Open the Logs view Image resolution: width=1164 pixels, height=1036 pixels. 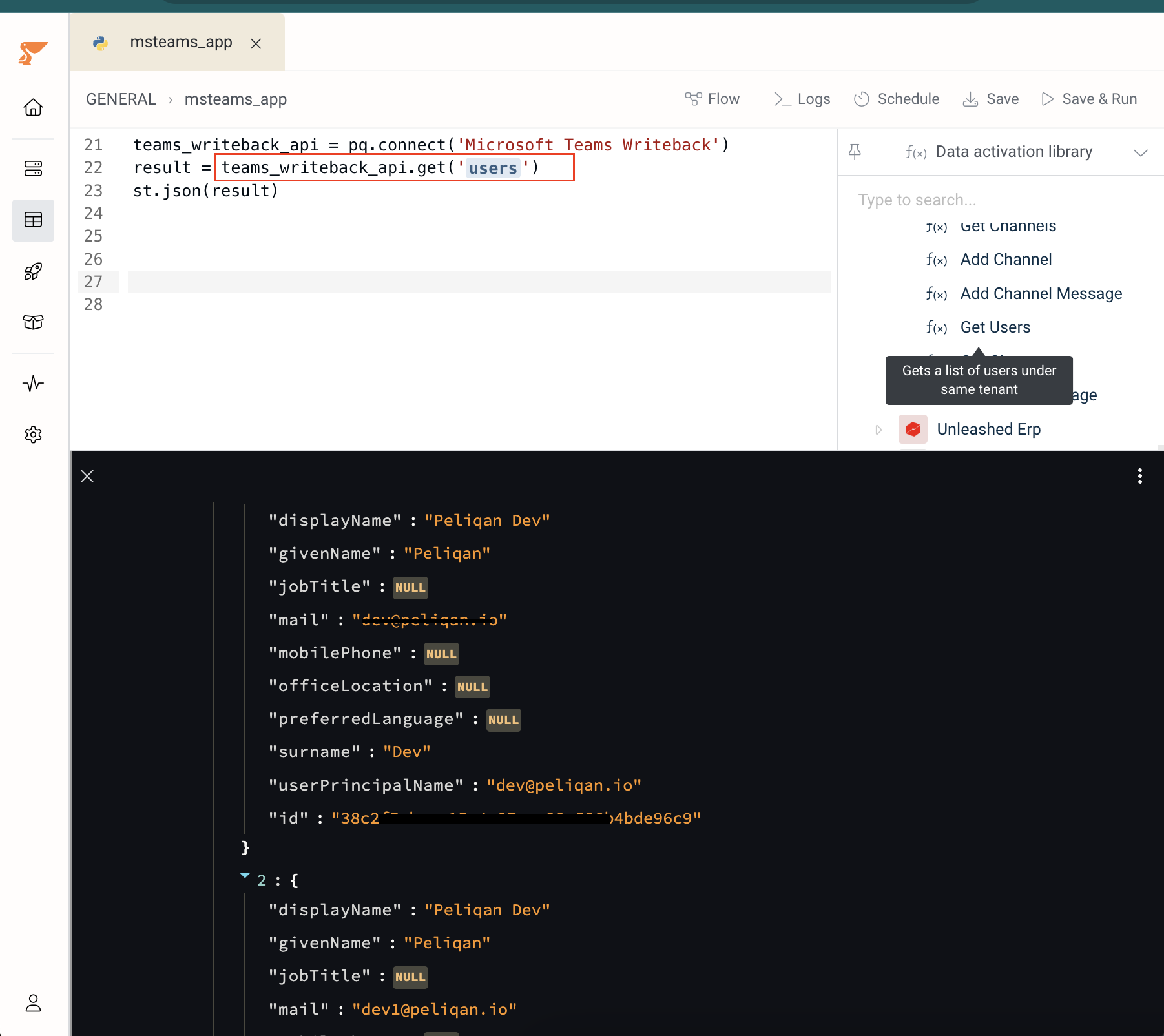coord(802,99)
